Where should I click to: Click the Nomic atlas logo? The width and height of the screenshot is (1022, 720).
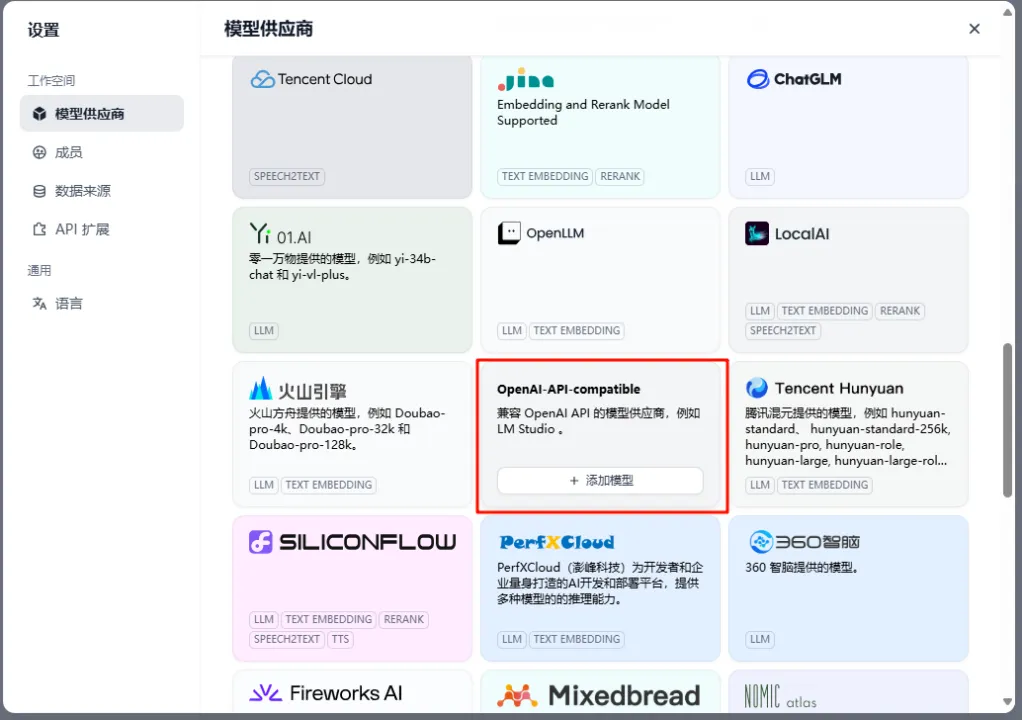[780, 697]
